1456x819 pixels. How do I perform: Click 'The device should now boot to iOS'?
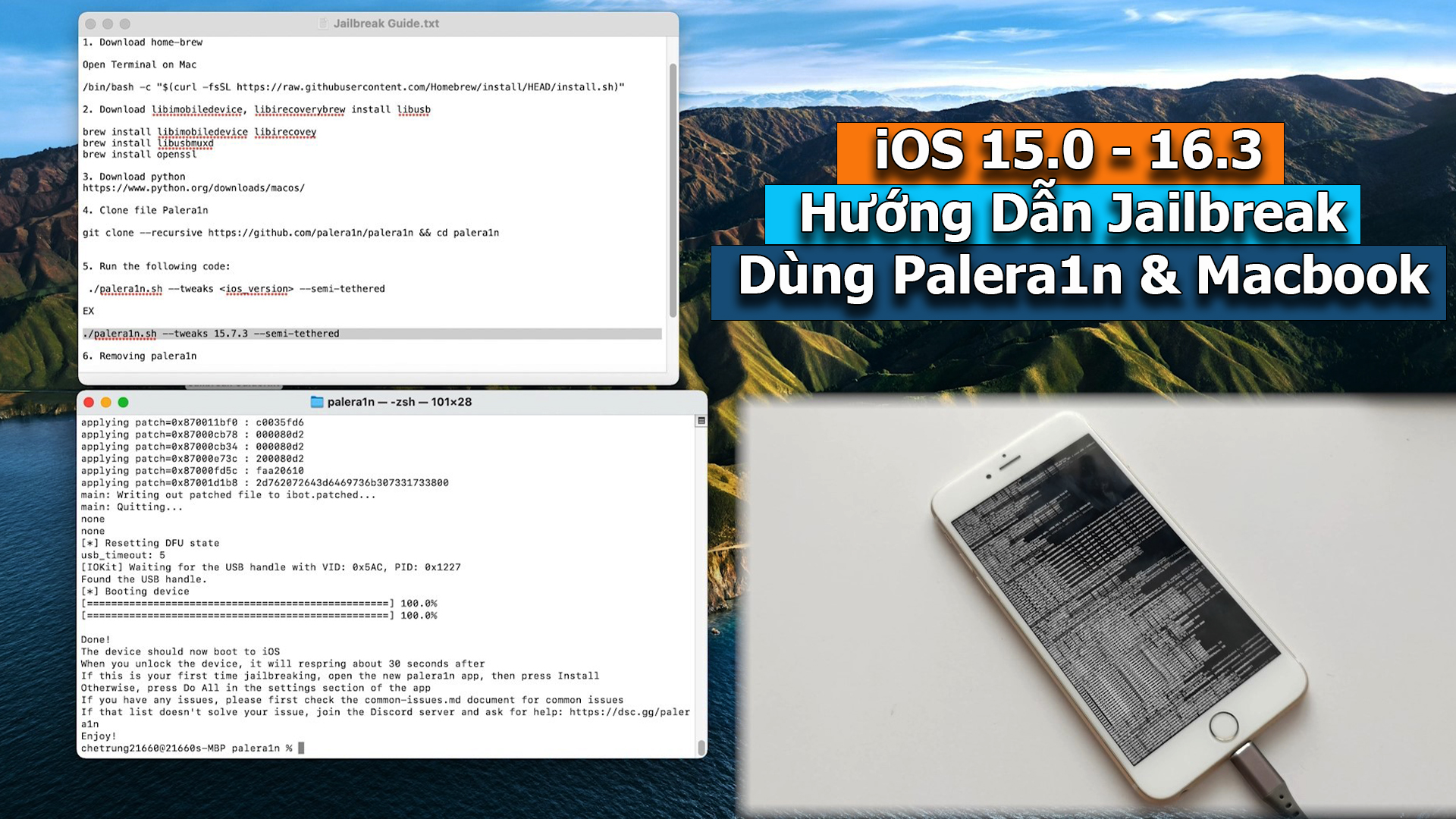pyautogui.click(x=180, y=652)
